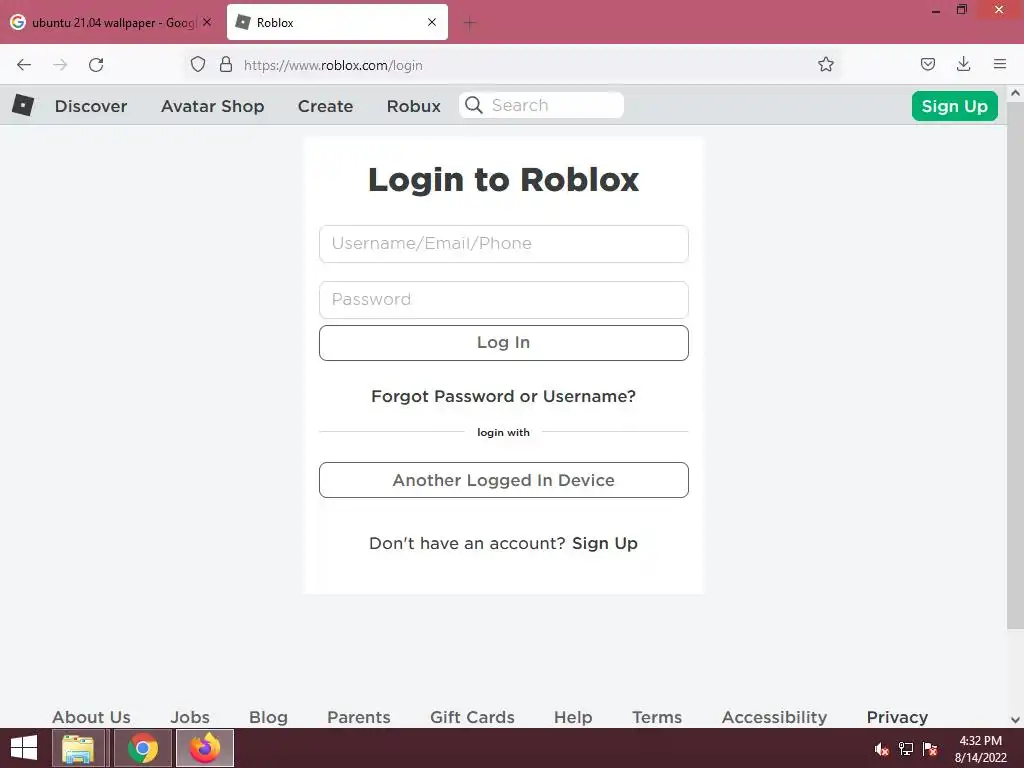This screenshot has width=1024, height=768.
Task: Open the Blog footer link
Action: [x=268, y=717]
